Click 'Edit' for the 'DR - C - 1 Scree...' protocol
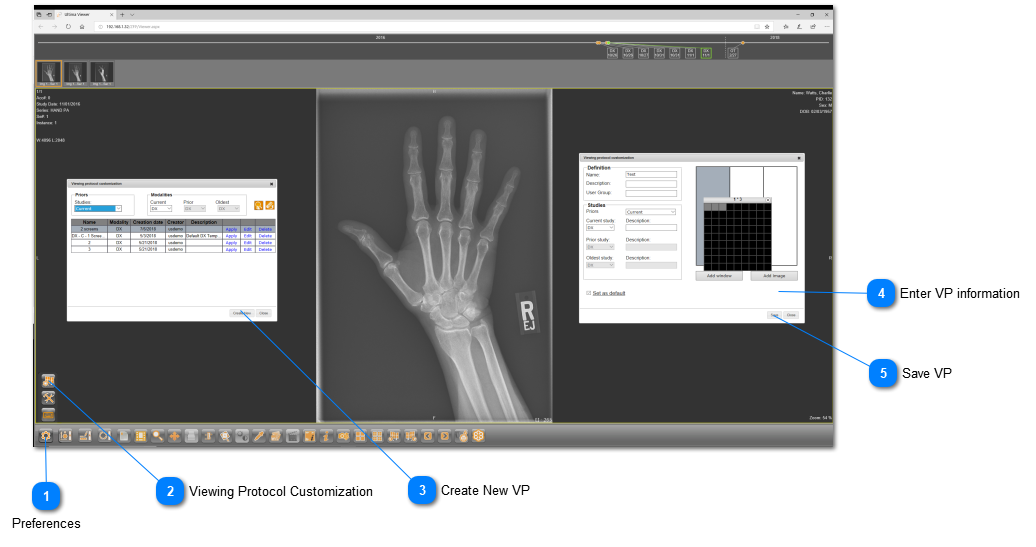 point(248,236)
